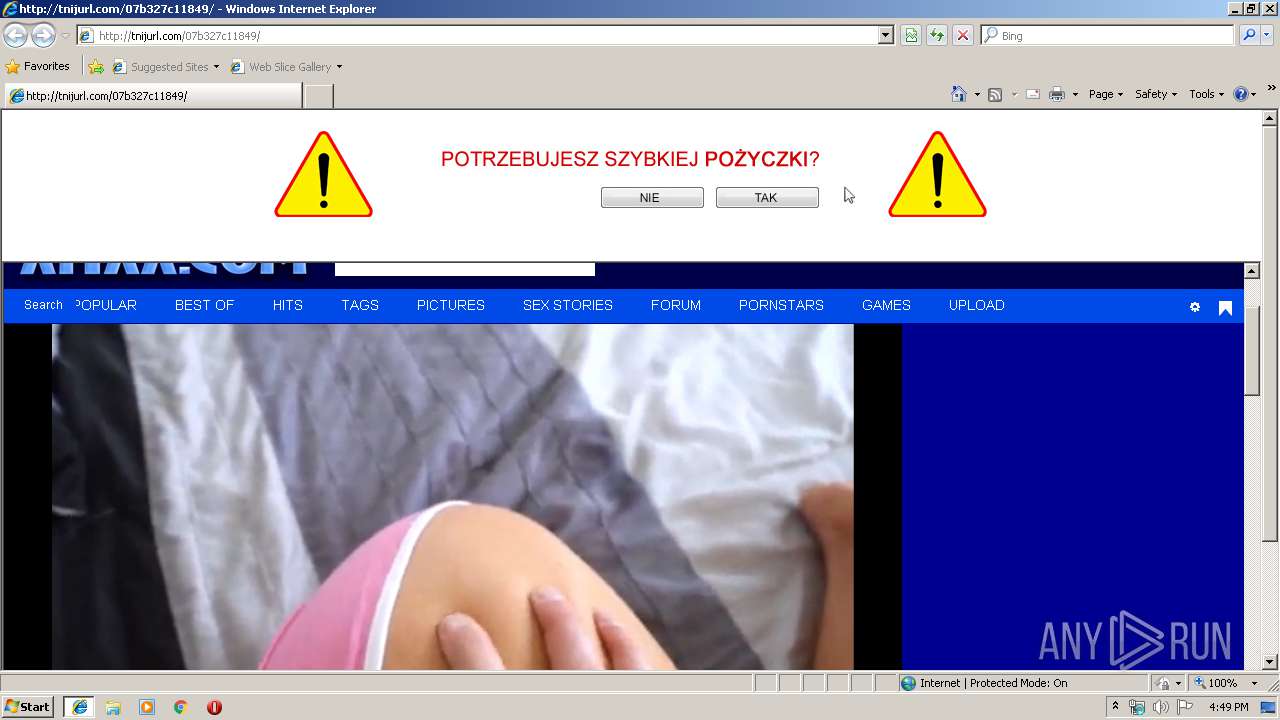Open the GAMES nav item
This screenshot has width=1280, height=720.
886,305
